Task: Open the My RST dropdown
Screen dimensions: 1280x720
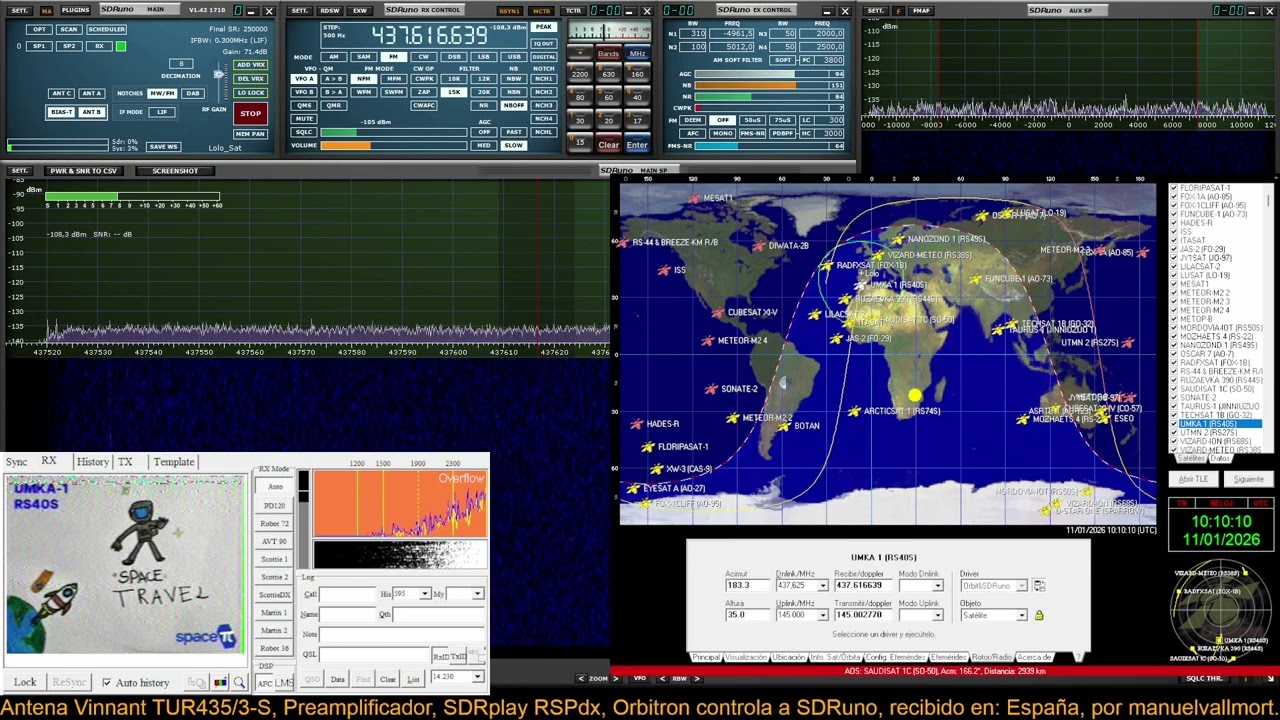Action: pyautogui.click(x=477, y=594)
